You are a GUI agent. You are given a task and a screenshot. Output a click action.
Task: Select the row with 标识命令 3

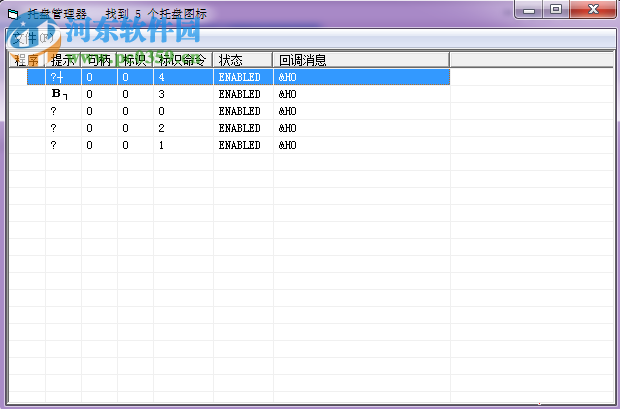point(229,94)
